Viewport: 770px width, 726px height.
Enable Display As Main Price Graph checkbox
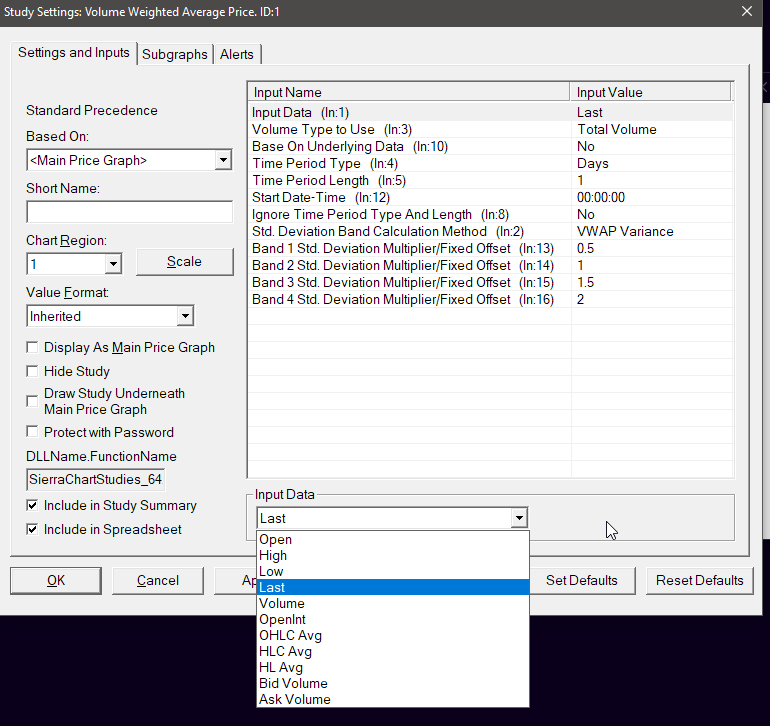[33, 348]
